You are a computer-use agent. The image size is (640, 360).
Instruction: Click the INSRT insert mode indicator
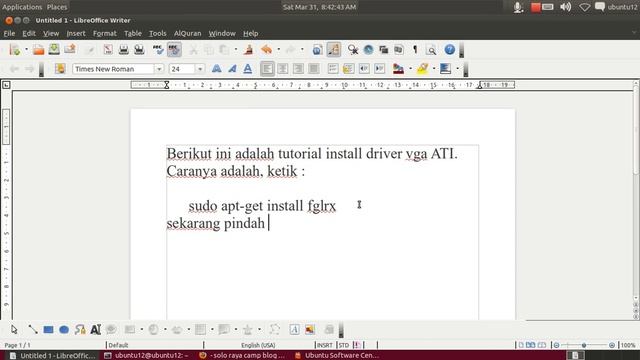[325, 345]
